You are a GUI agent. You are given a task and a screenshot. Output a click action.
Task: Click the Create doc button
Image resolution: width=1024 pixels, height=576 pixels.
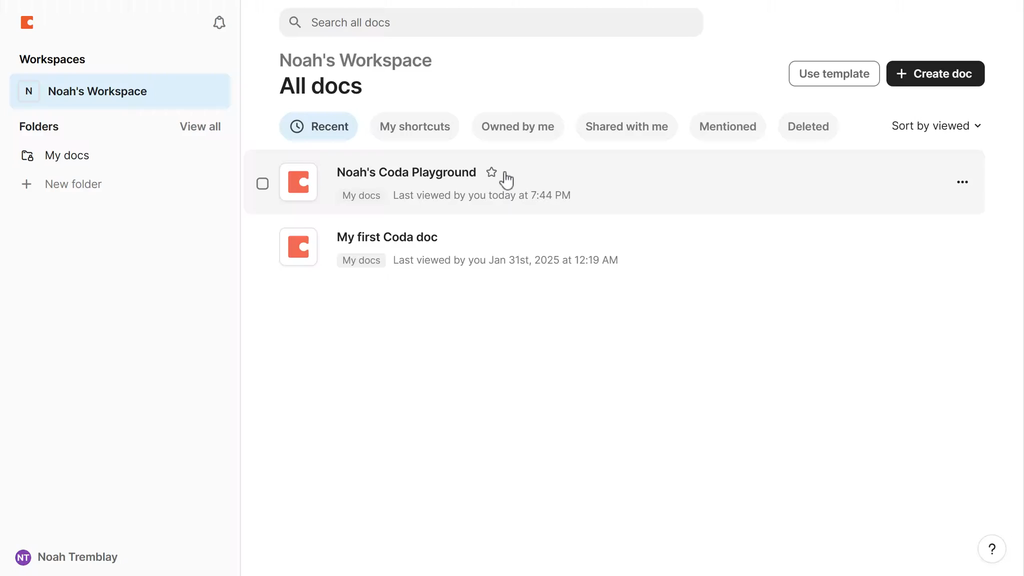pyautogui.click(x=935, y=74)
